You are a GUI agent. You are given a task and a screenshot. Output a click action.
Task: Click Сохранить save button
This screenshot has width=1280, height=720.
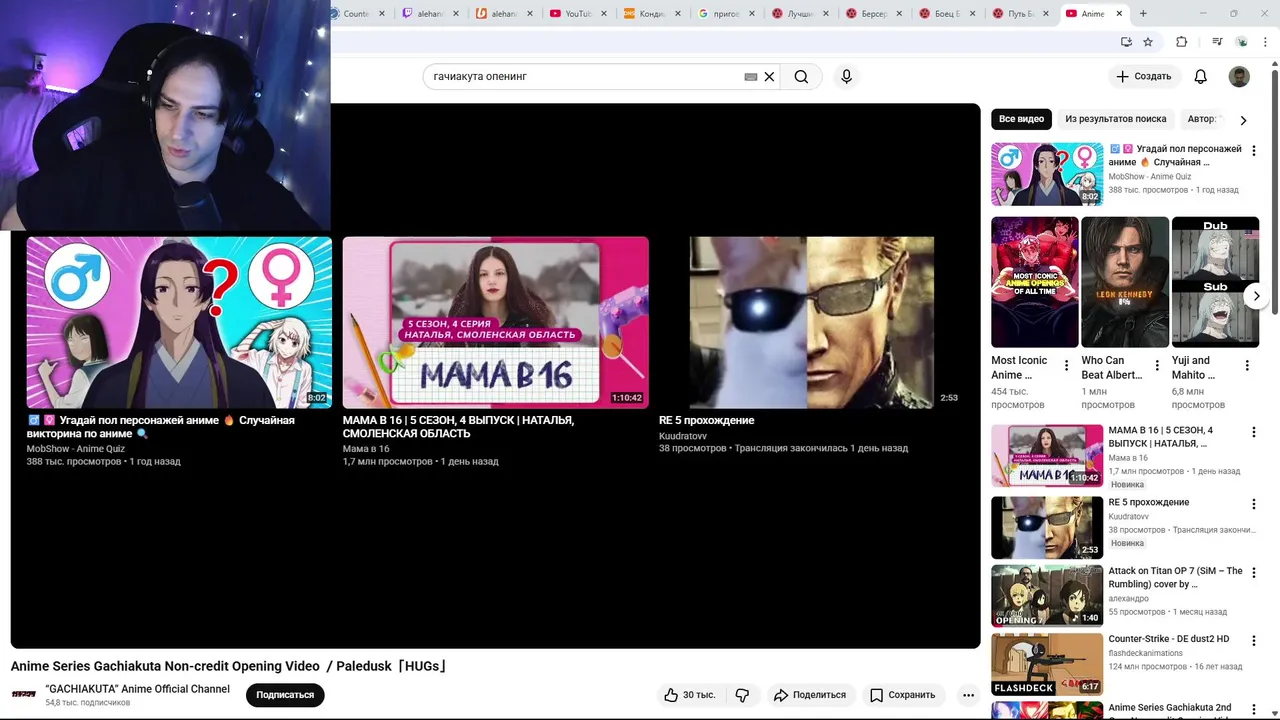[903, 695]
